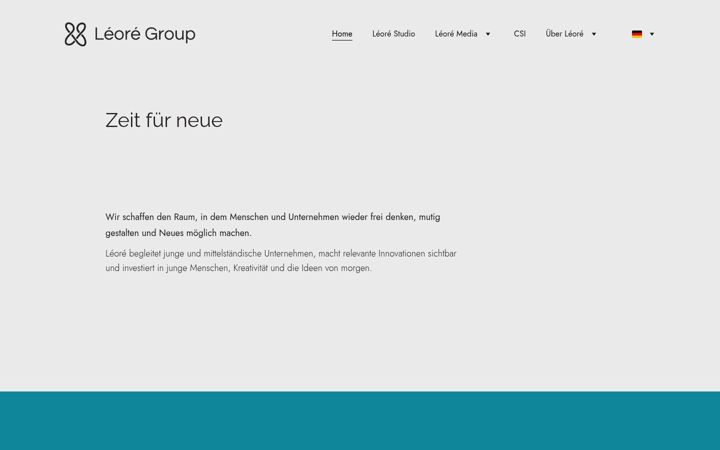Open the Home menu item
This screenshot has height=450, width=720.
point(342,34)
